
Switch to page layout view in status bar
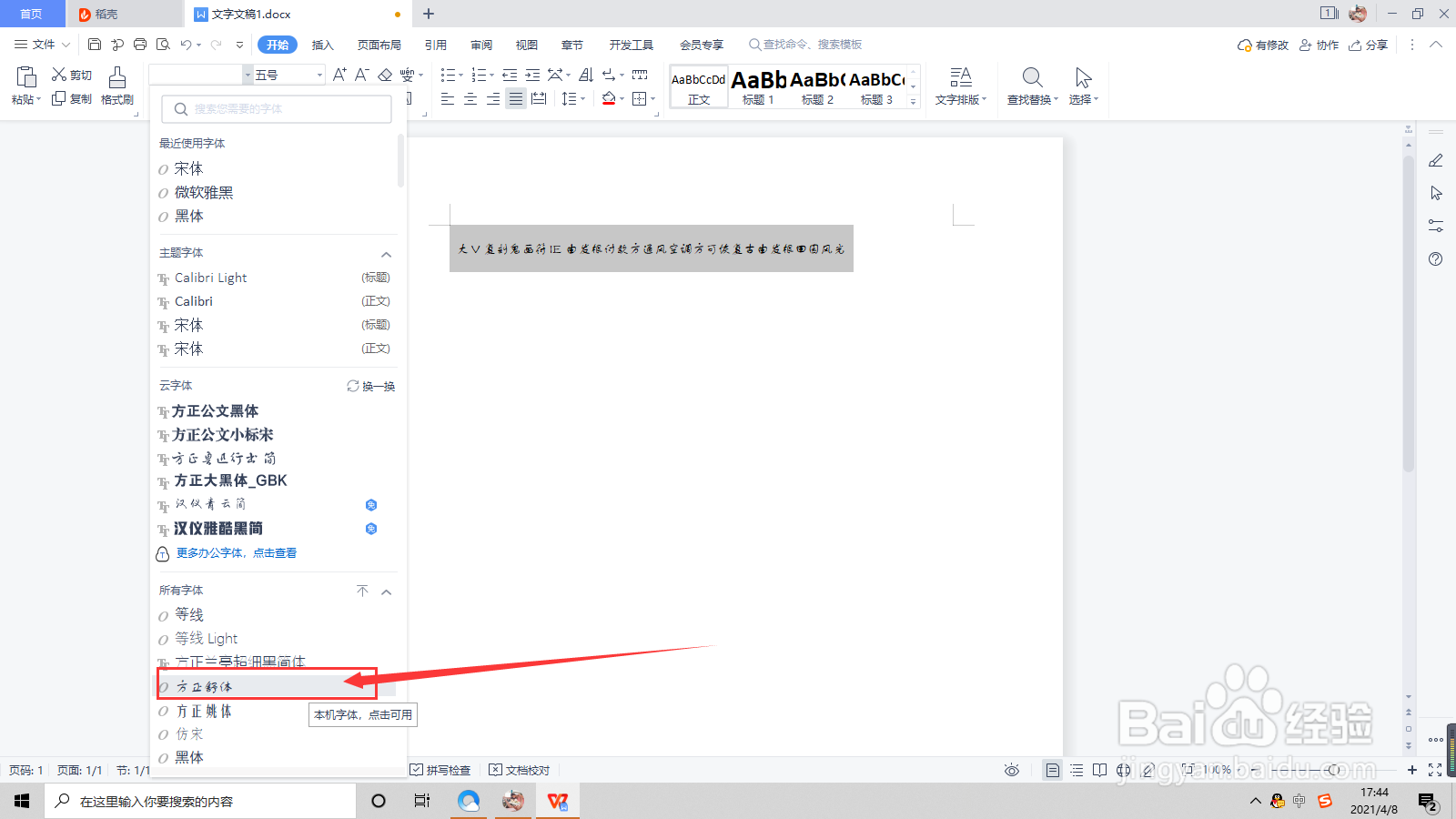[x=1053, y=770]
